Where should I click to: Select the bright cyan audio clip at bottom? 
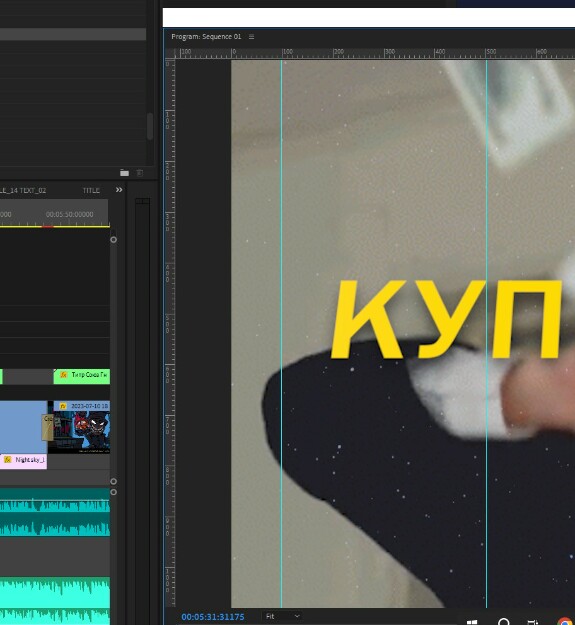pos(55,601)
